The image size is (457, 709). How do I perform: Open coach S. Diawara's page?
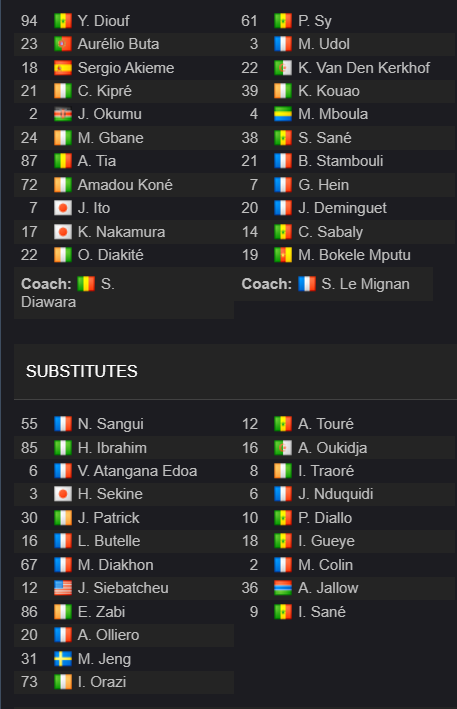coord(68,293)
